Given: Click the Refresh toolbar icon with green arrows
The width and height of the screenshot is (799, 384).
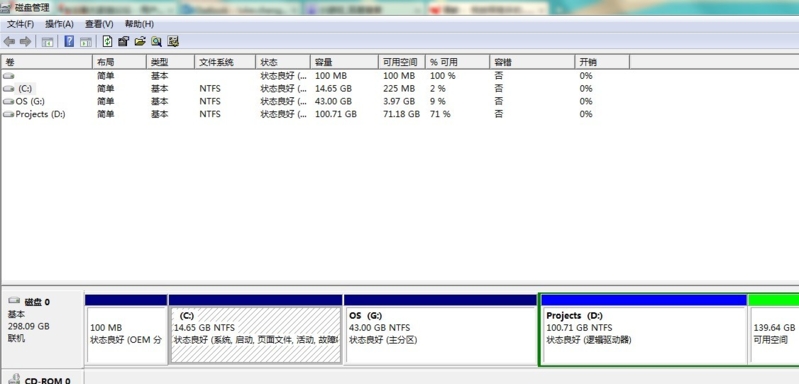Looking at the screenshot, I should point(107,42).
